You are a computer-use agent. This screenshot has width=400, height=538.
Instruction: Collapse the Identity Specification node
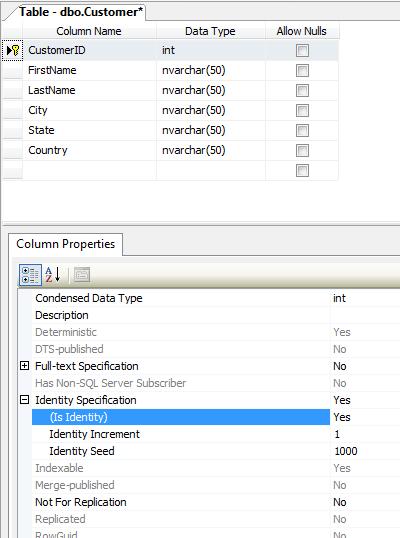(24, 400)
